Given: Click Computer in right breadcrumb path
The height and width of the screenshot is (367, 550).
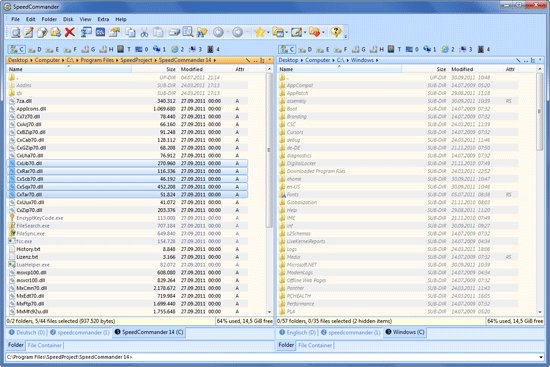Looking at the screenshot, I should 317,60.
